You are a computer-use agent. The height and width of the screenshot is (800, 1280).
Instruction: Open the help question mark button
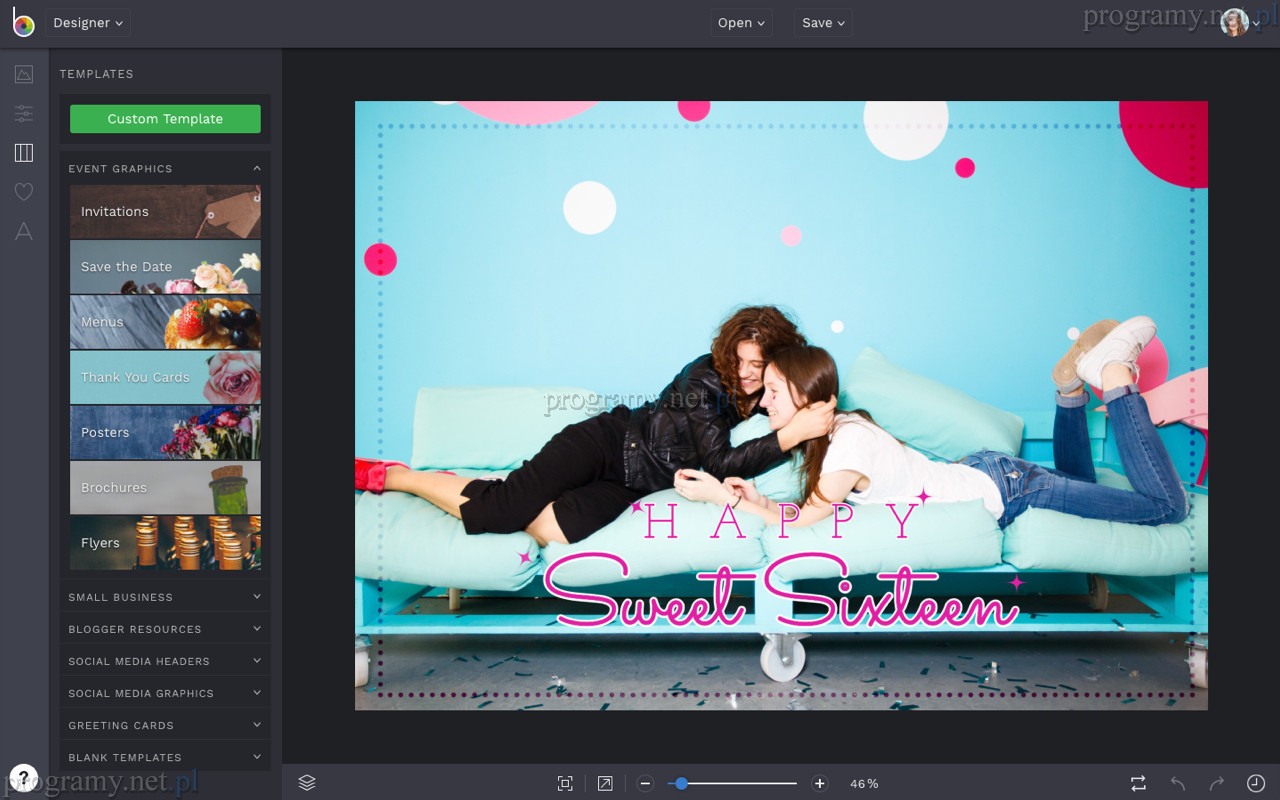[23, 778]
